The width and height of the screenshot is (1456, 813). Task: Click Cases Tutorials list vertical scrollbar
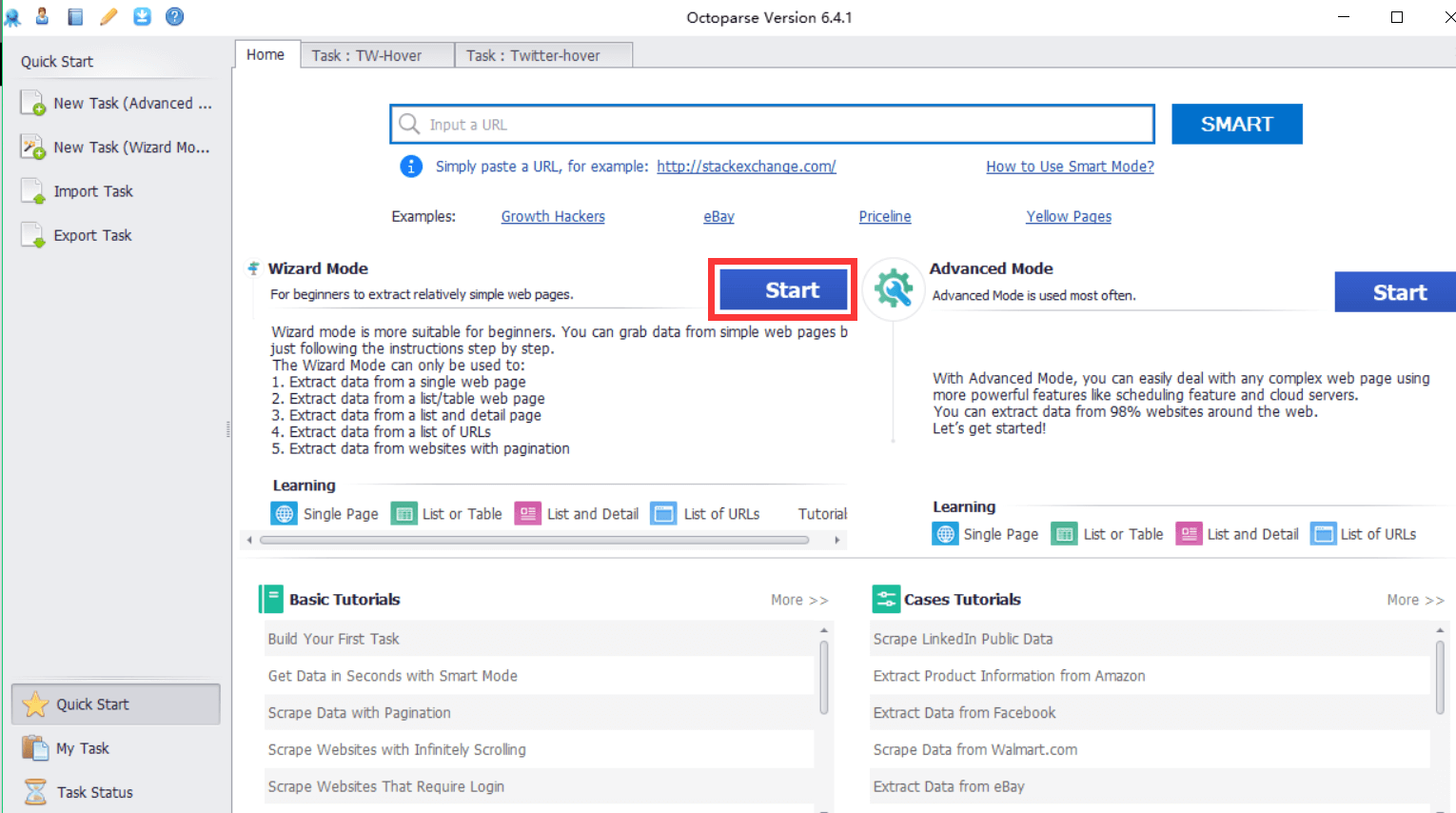1440,677
